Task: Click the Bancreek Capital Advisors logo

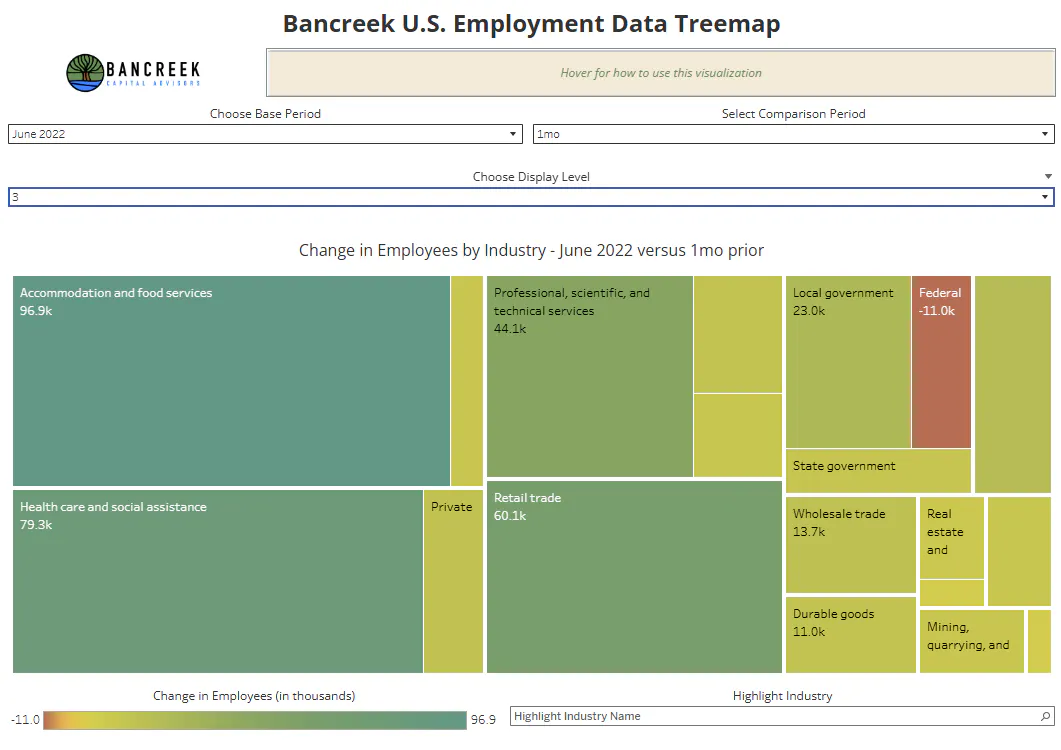Action: (x=134, y=72)
